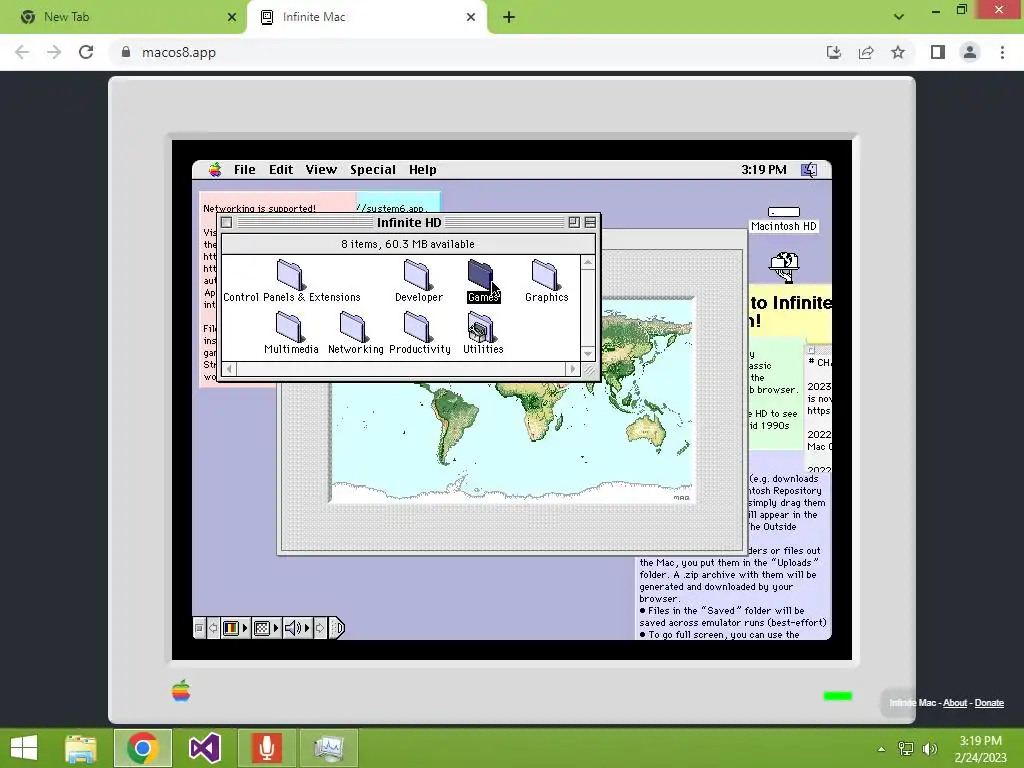Open the Apple menu in Mac OS
Viewport: 1024px width, 768px height.
pyautogui.click(x=215, y=170)
